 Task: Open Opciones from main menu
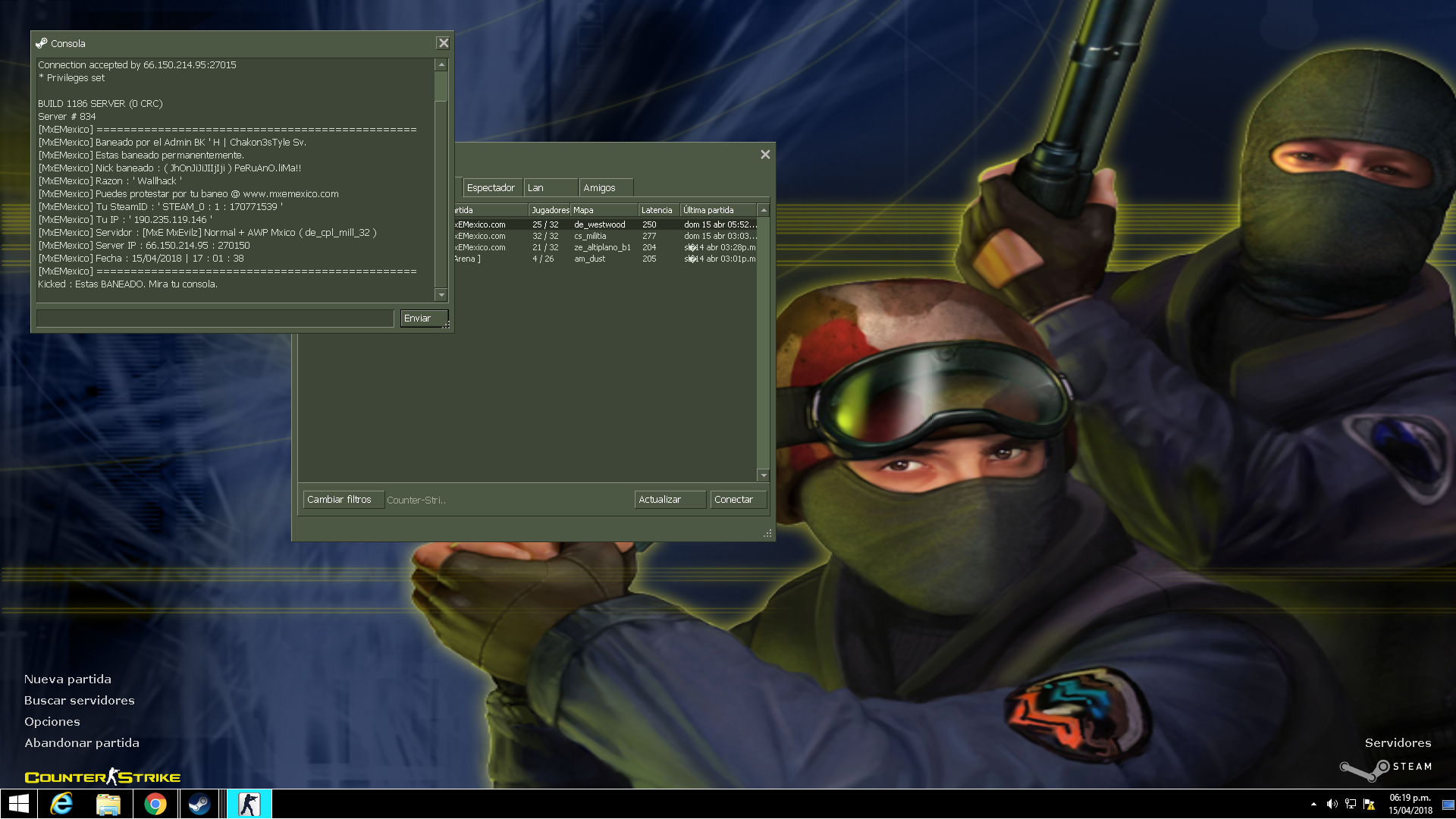[x=52, y=722]
